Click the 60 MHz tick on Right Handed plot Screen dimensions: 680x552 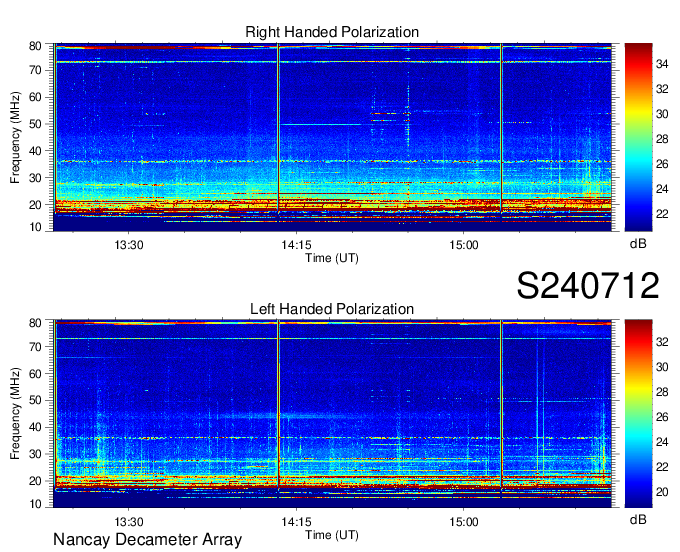click(x=35, y=97)
